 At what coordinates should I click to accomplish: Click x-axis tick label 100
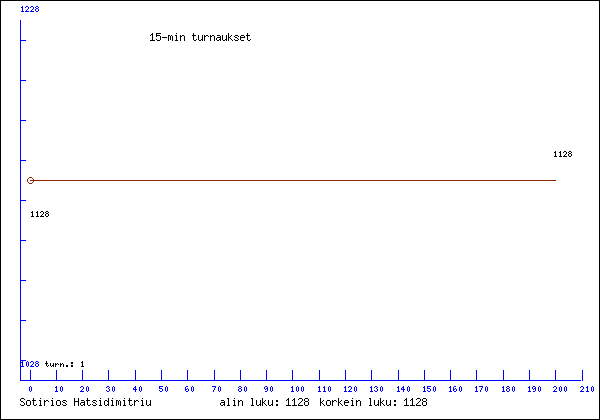pyautogui.click(x=295, y=389)
